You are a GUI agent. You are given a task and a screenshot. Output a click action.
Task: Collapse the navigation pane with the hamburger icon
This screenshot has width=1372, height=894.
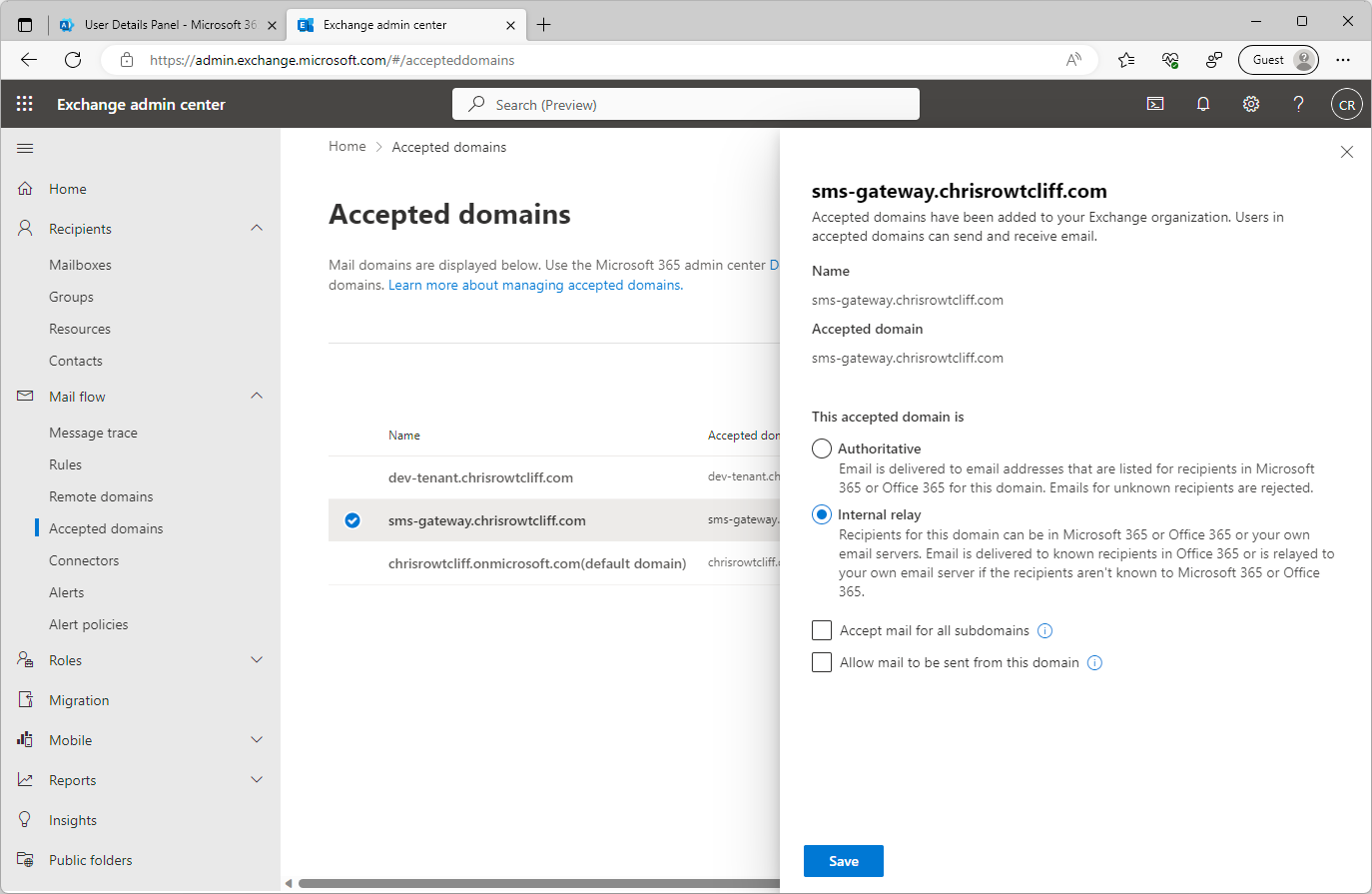[25, 147]
